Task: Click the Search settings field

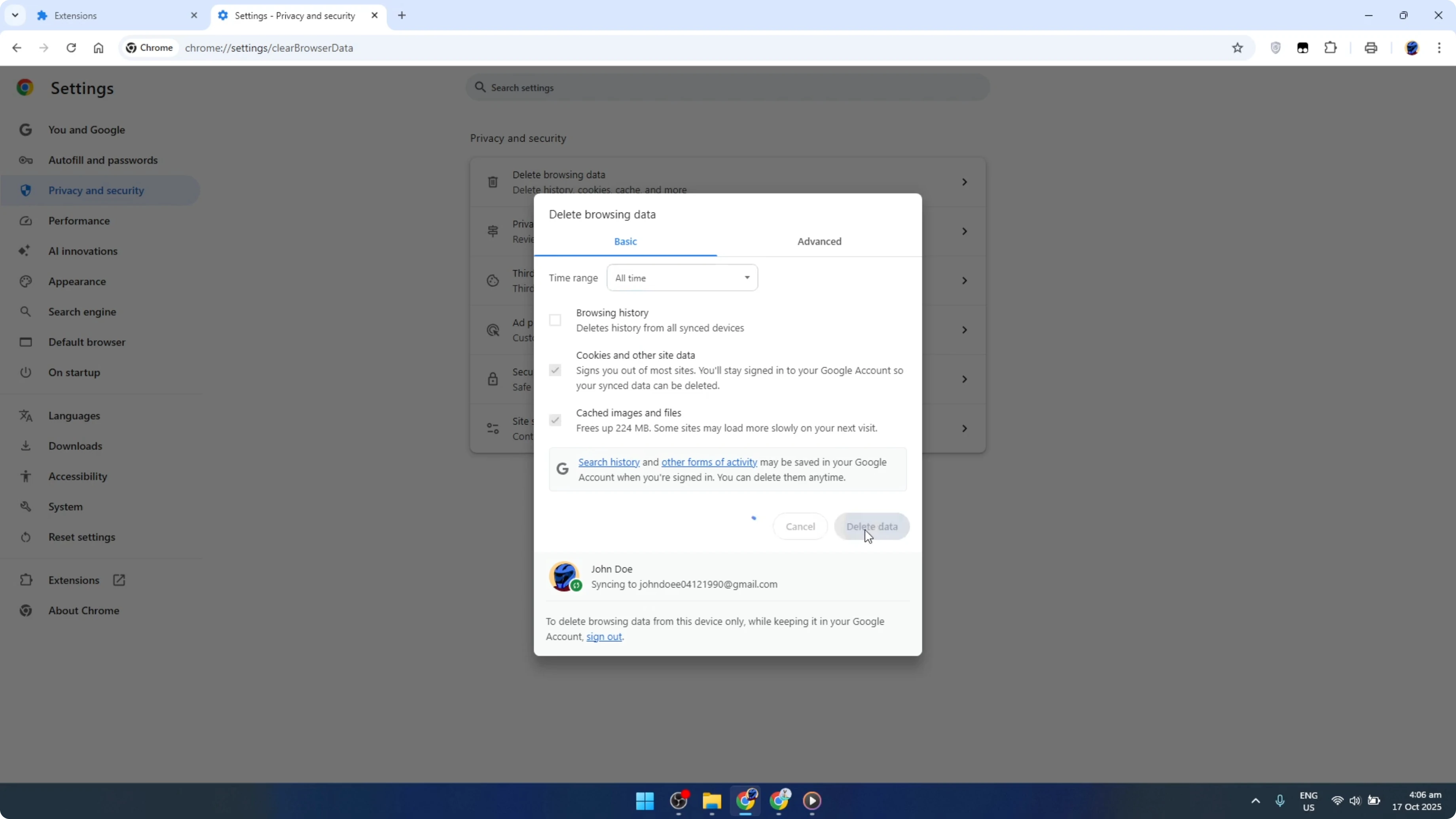Action: pos(728,87)
